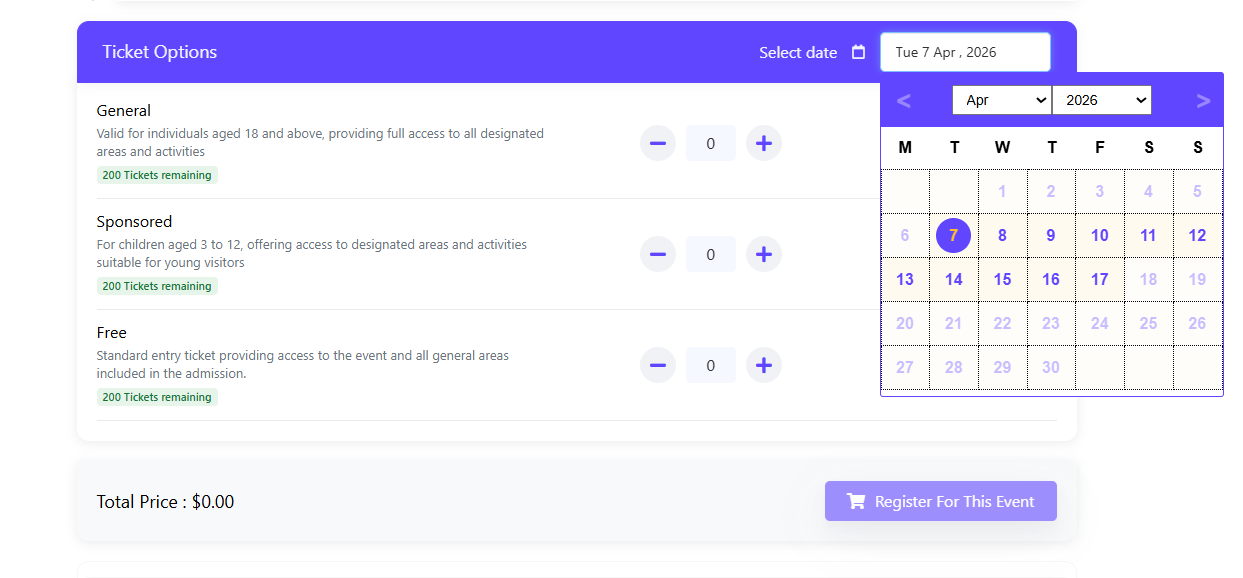Pick April 10 in the calendar

pos(1099,236)
